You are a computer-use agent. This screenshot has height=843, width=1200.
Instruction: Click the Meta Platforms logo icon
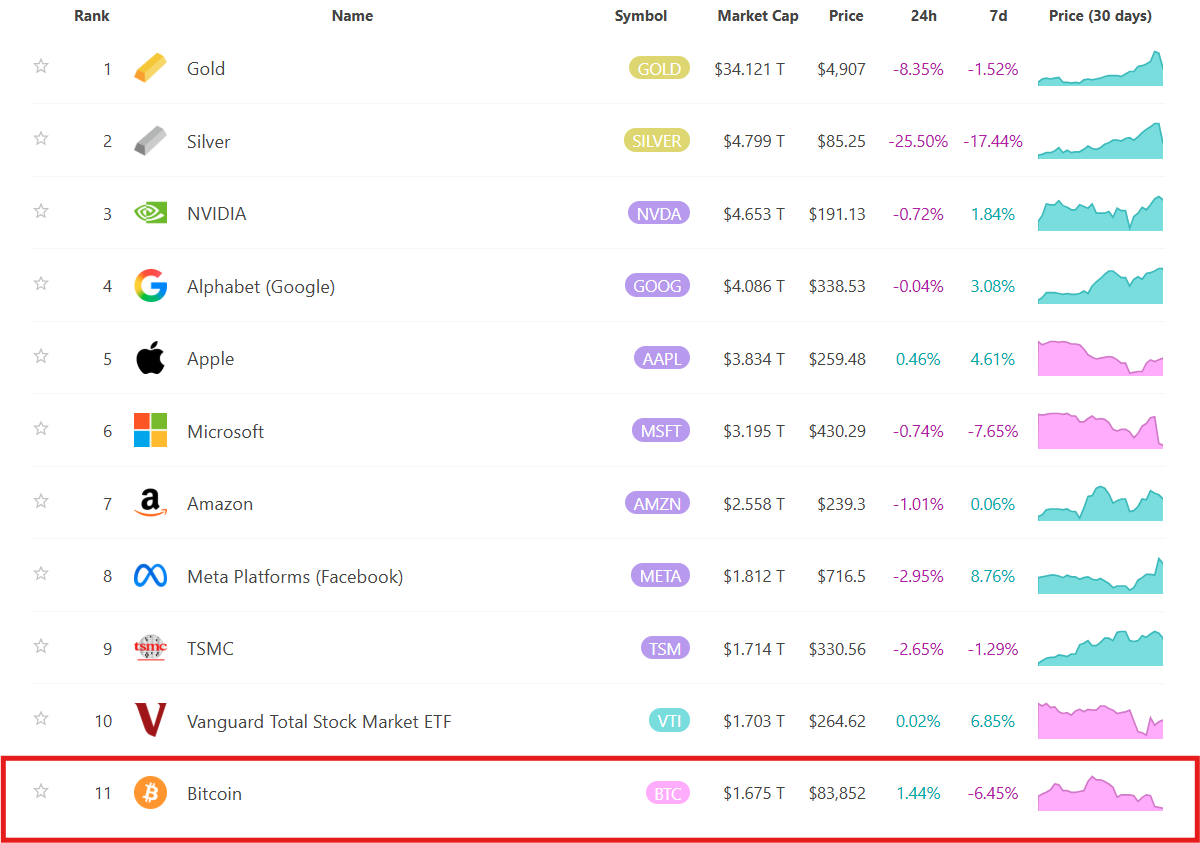151,576
